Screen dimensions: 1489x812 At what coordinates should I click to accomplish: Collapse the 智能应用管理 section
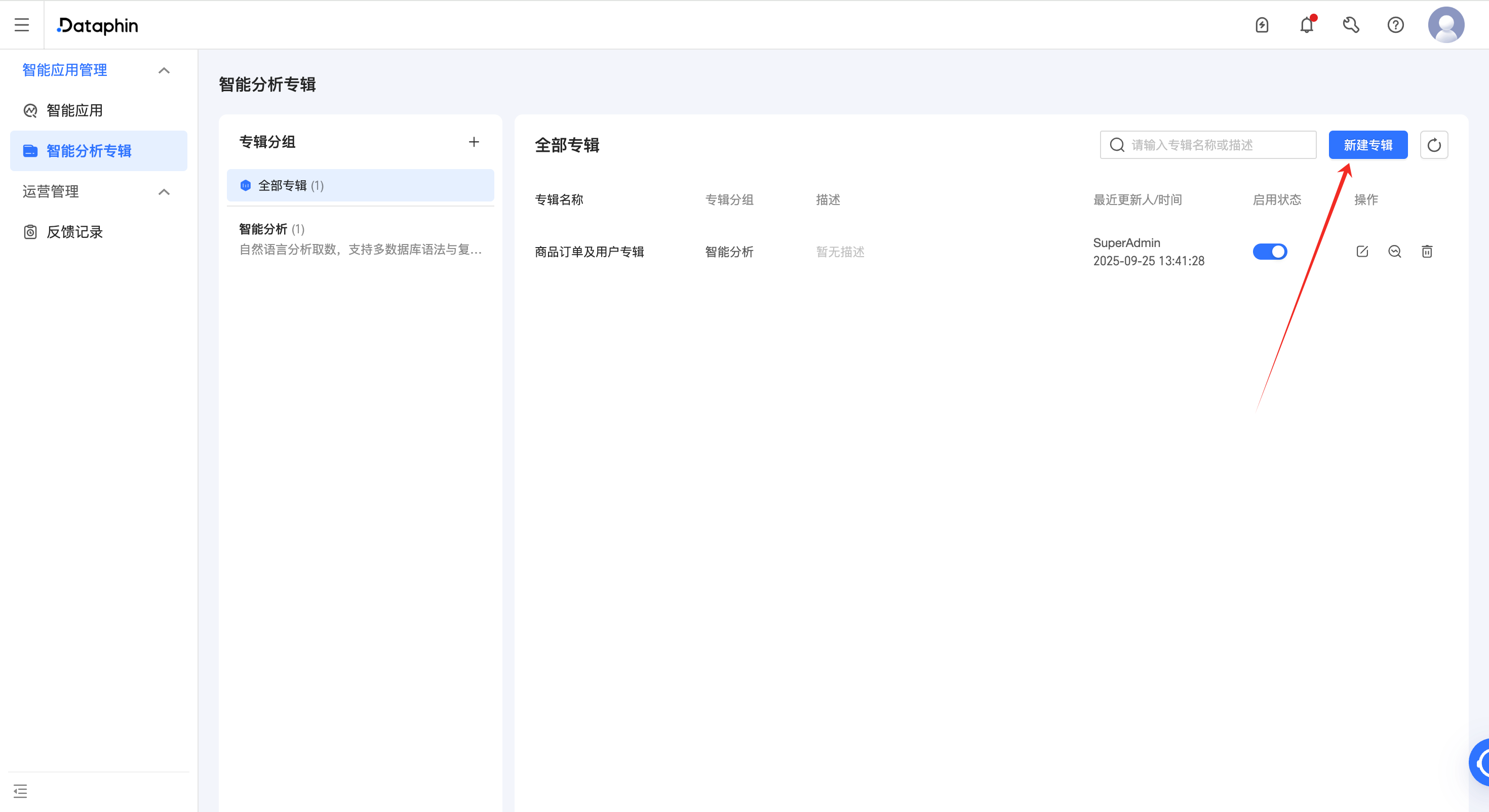pos(164,70)
